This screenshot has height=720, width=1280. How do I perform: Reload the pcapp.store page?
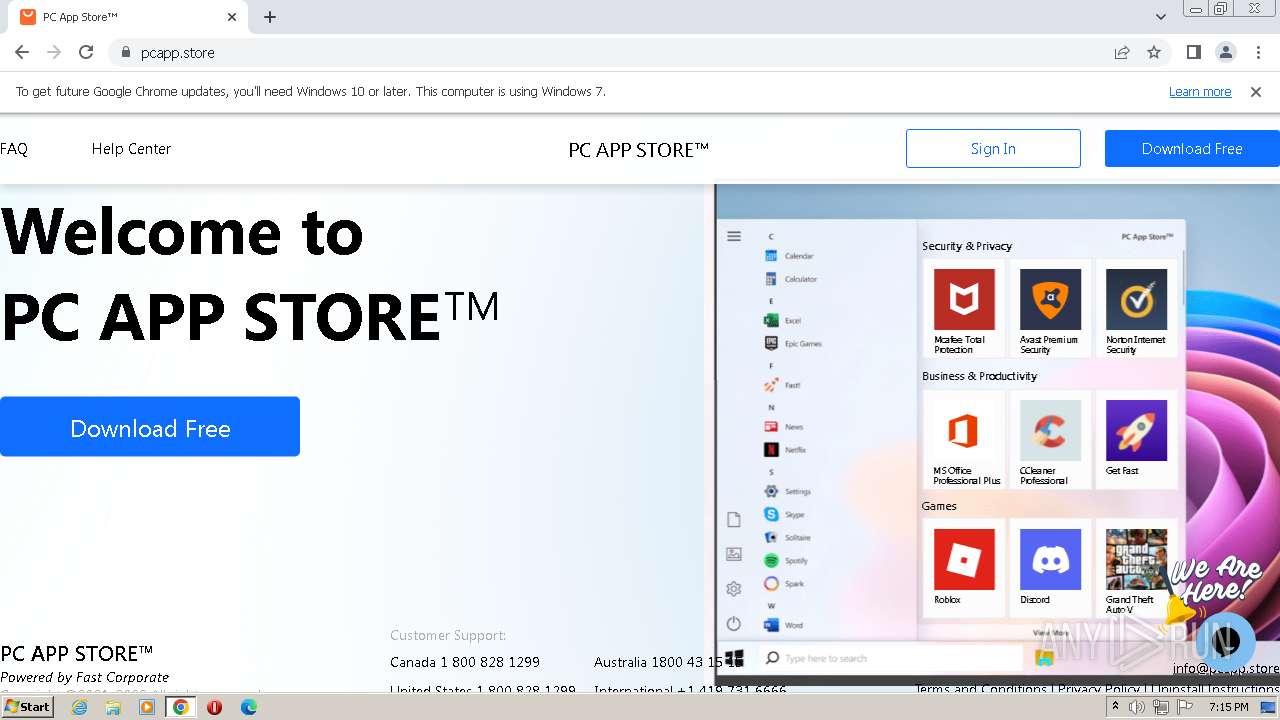tap(86, 52)
